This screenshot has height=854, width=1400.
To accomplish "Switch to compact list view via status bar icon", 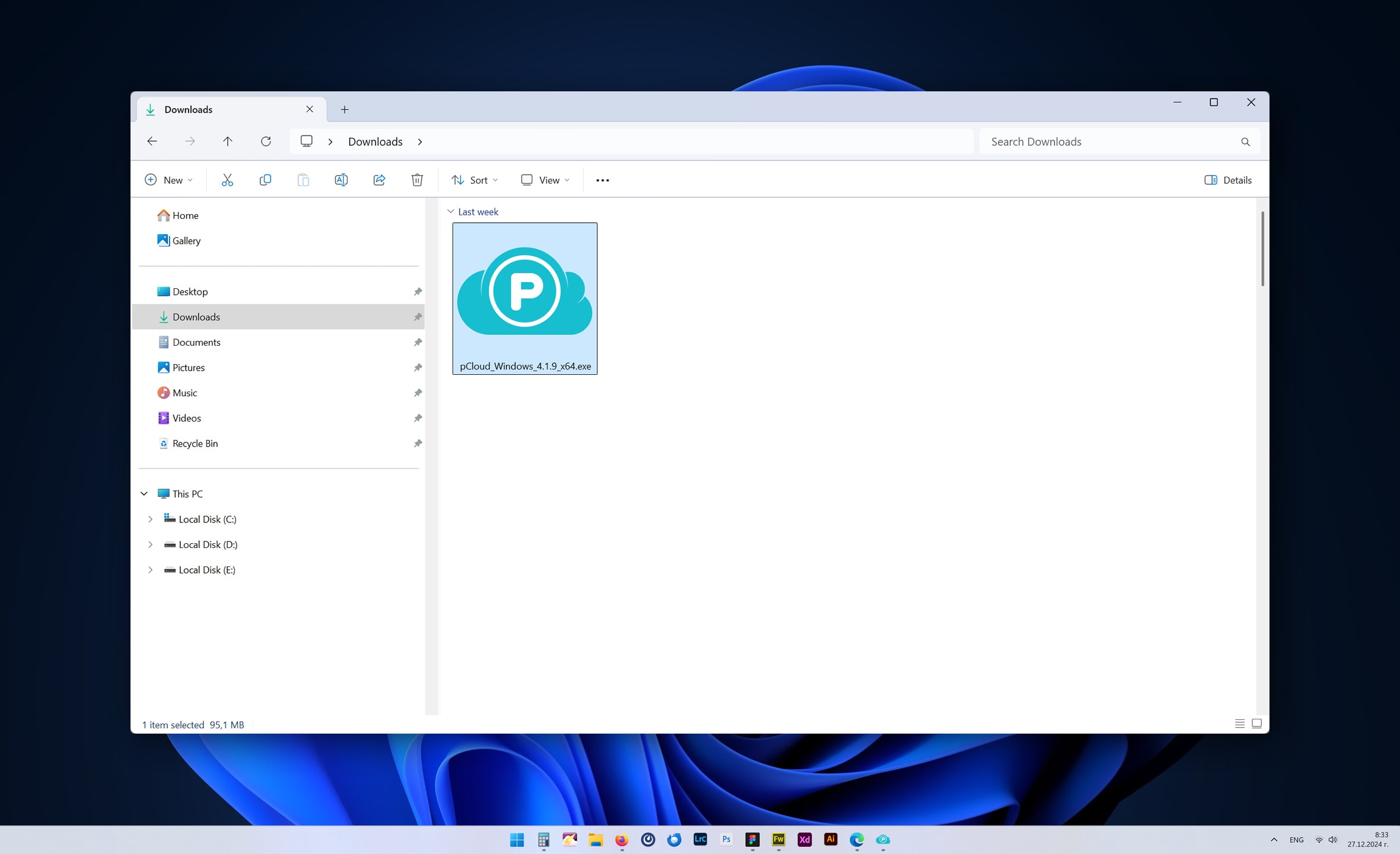I will 1239,724.
